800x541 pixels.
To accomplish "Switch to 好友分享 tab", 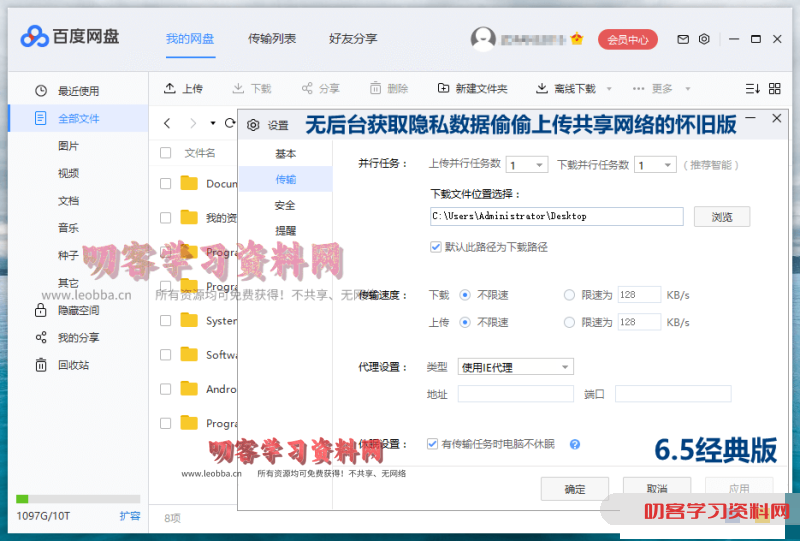I will (x=353, y=39).
